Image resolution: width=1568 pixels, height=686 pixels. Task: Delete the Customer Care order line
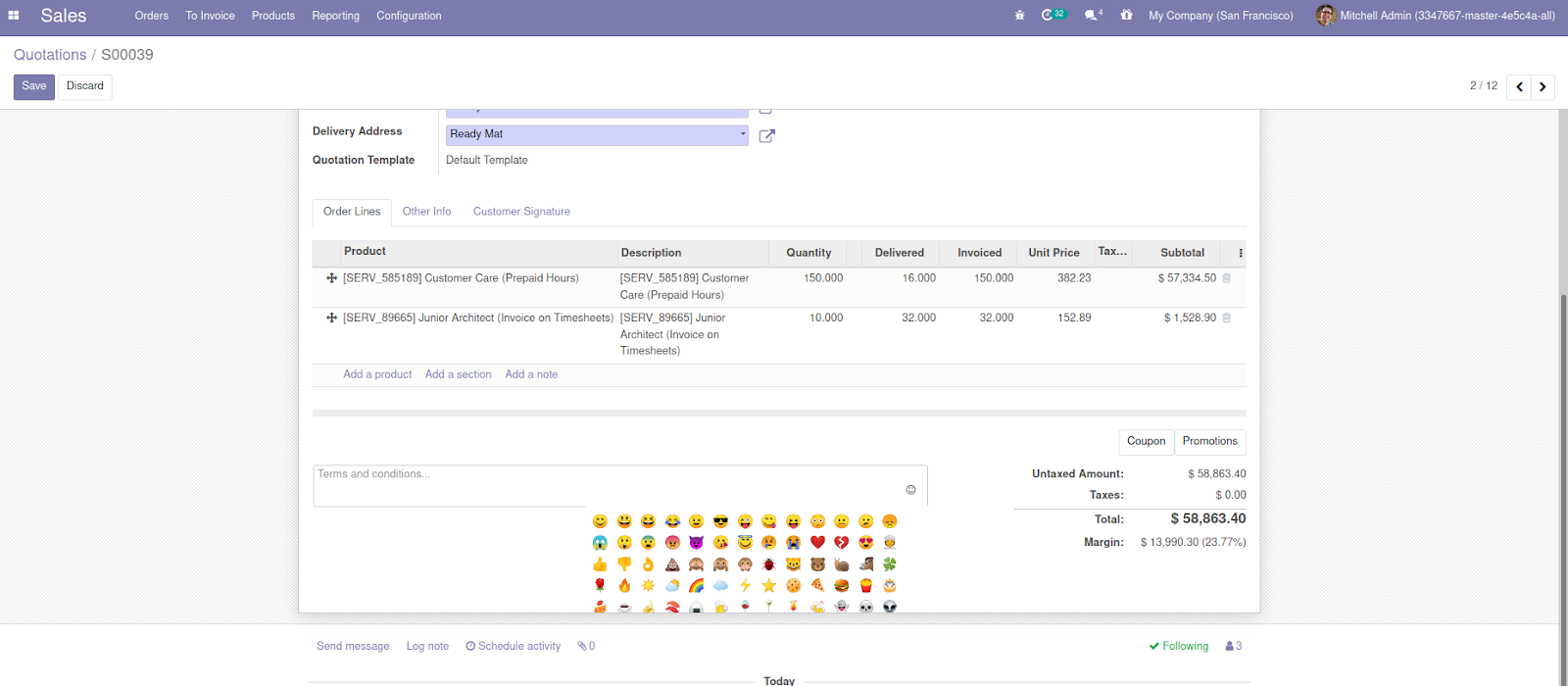[1226, 278]
